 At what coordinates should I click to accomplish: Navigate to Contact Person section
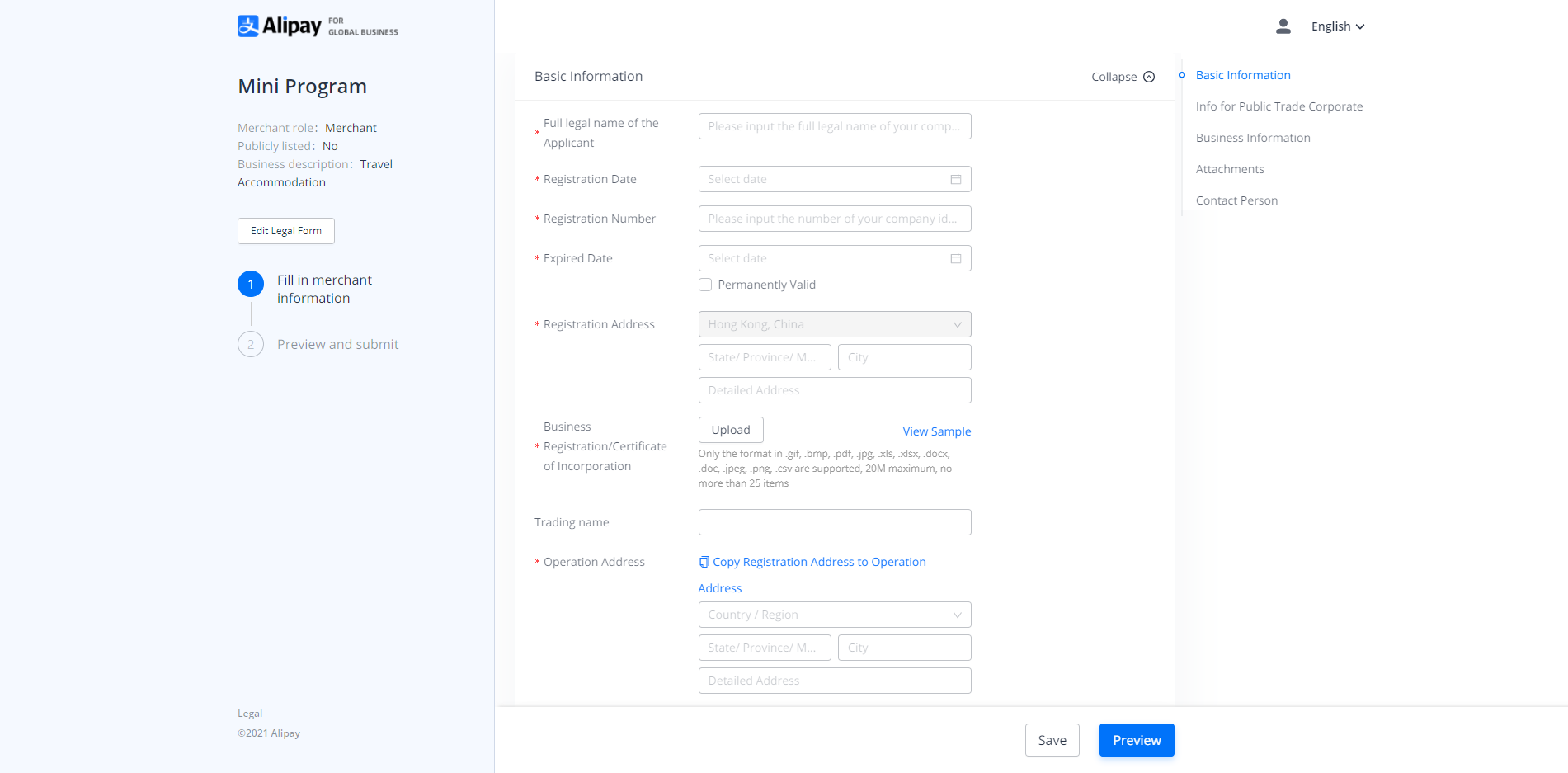pos(1236,200)
